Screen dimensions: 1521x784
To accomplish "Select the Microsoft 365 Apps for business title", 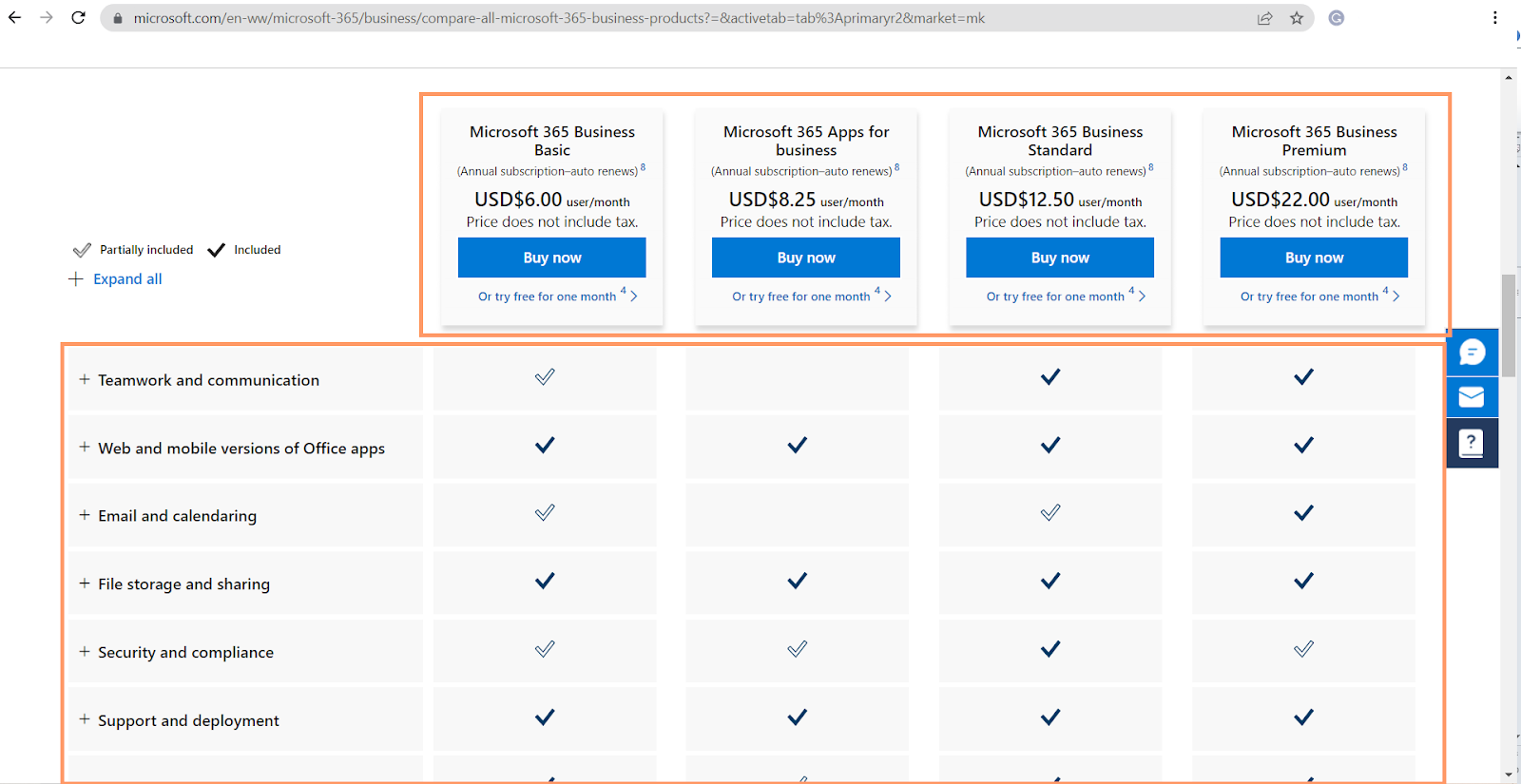I will (x=806, y=141).
